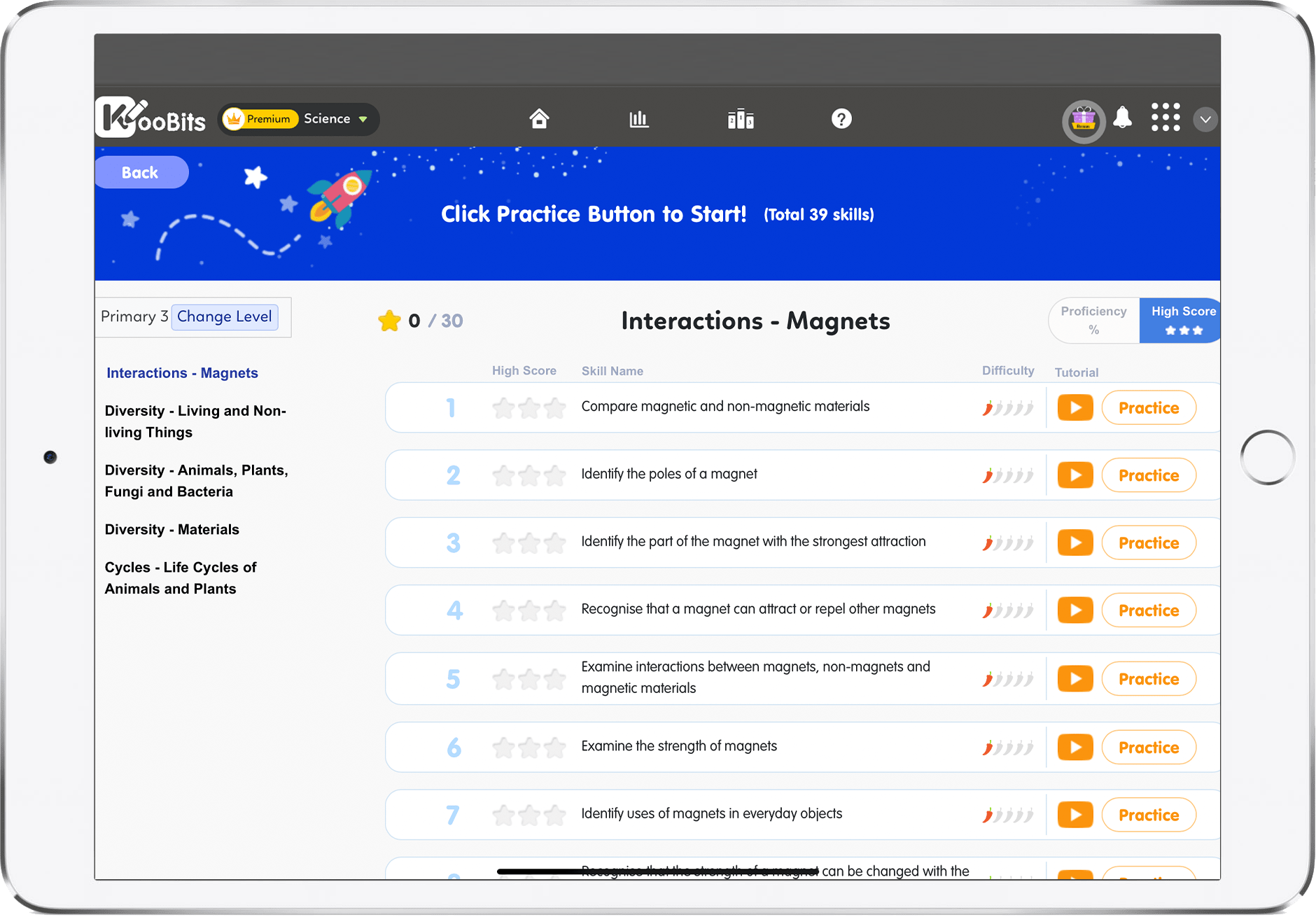This screenshot has width=1316, height=917.
Task: Click high score stars for skill 1
Action: click(x=529, y=407)
